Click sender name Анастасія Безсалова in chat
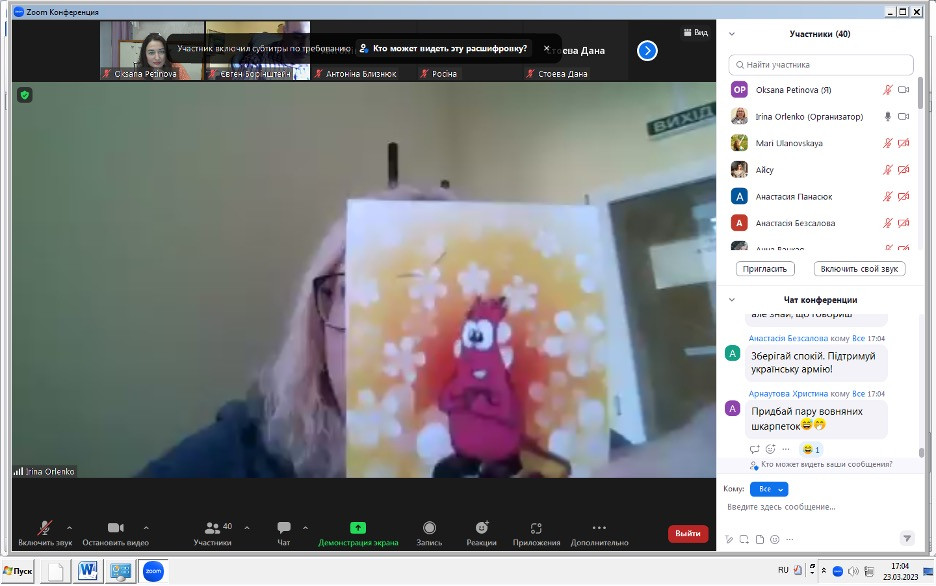Viewport: 936px width, 586px height. 788,338
